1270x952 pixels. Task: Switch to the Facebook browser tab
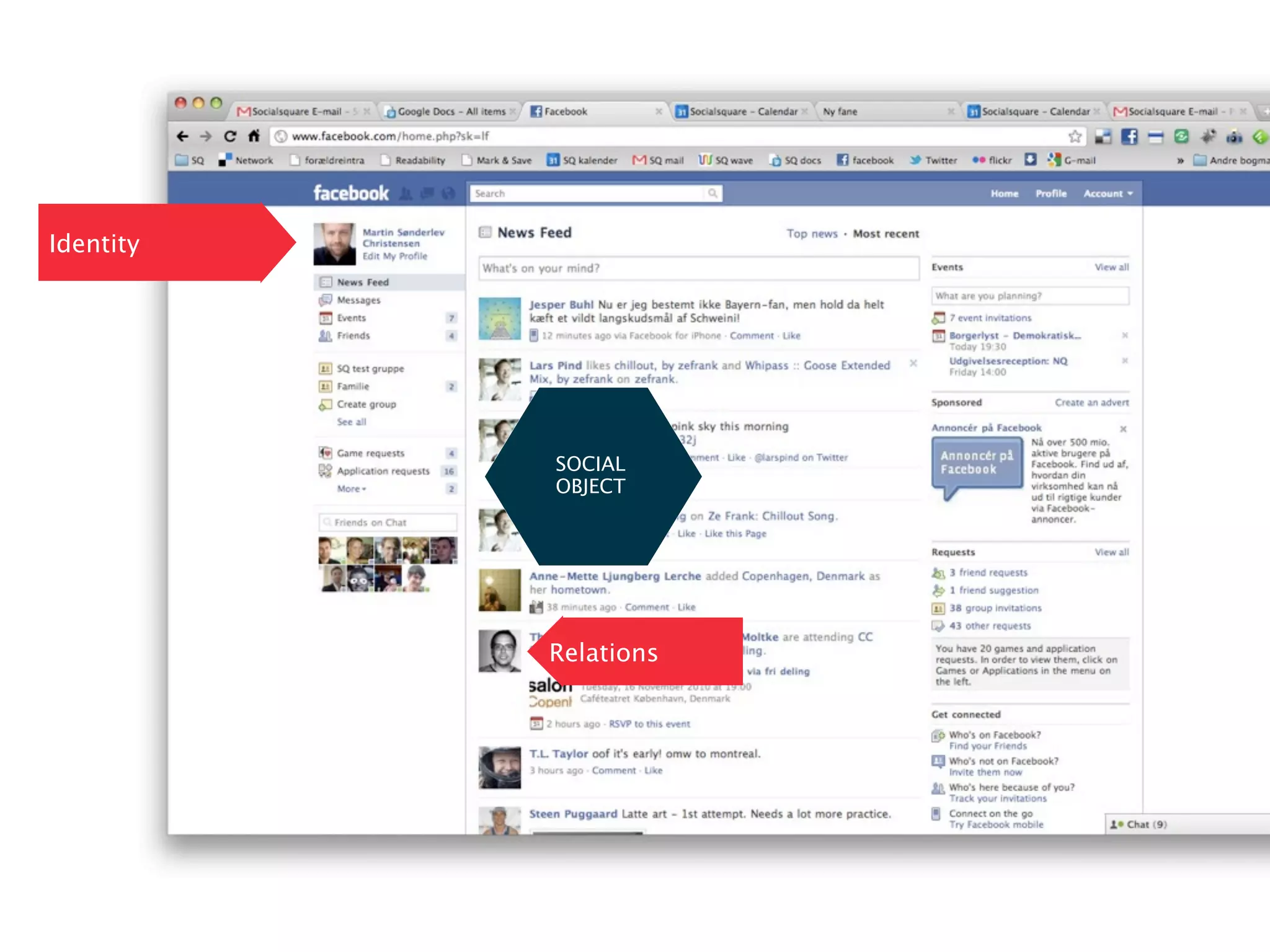click(595, 112)
